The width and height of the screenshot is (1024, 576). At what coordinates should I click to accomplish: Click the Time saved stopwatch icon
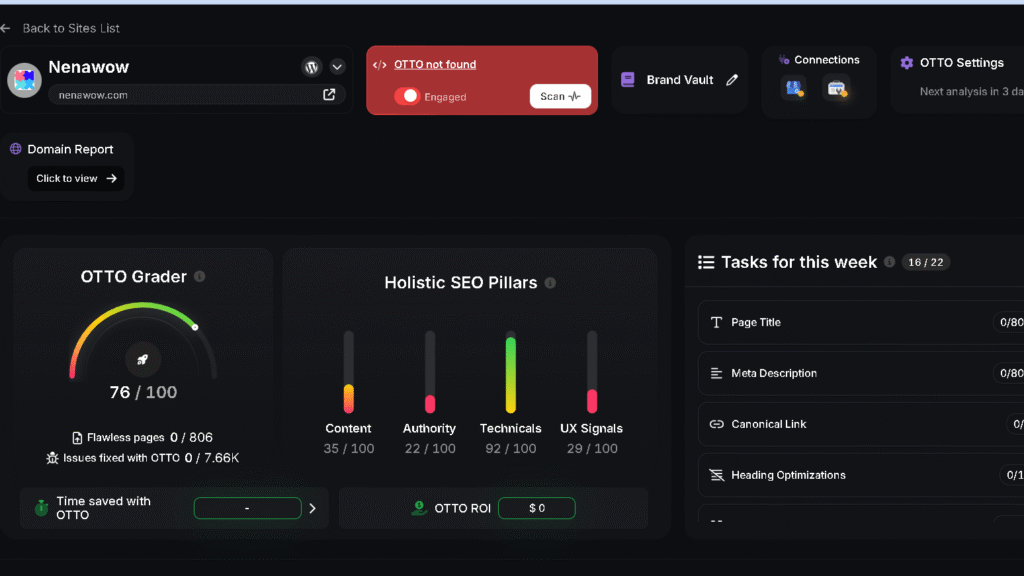click(x=41, y=507)
